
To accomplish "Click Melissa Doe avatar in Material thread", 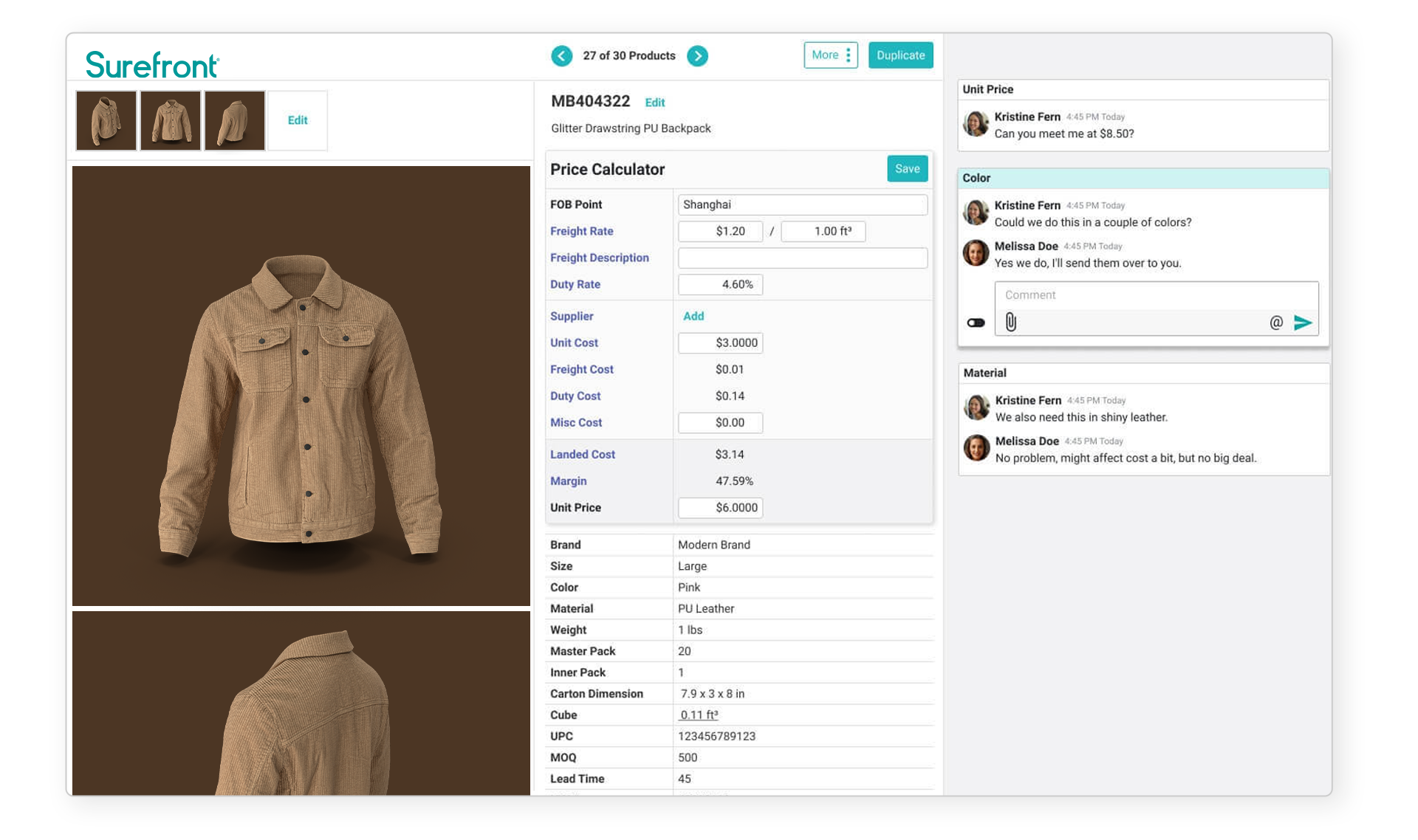I will [x=976, y=448].
